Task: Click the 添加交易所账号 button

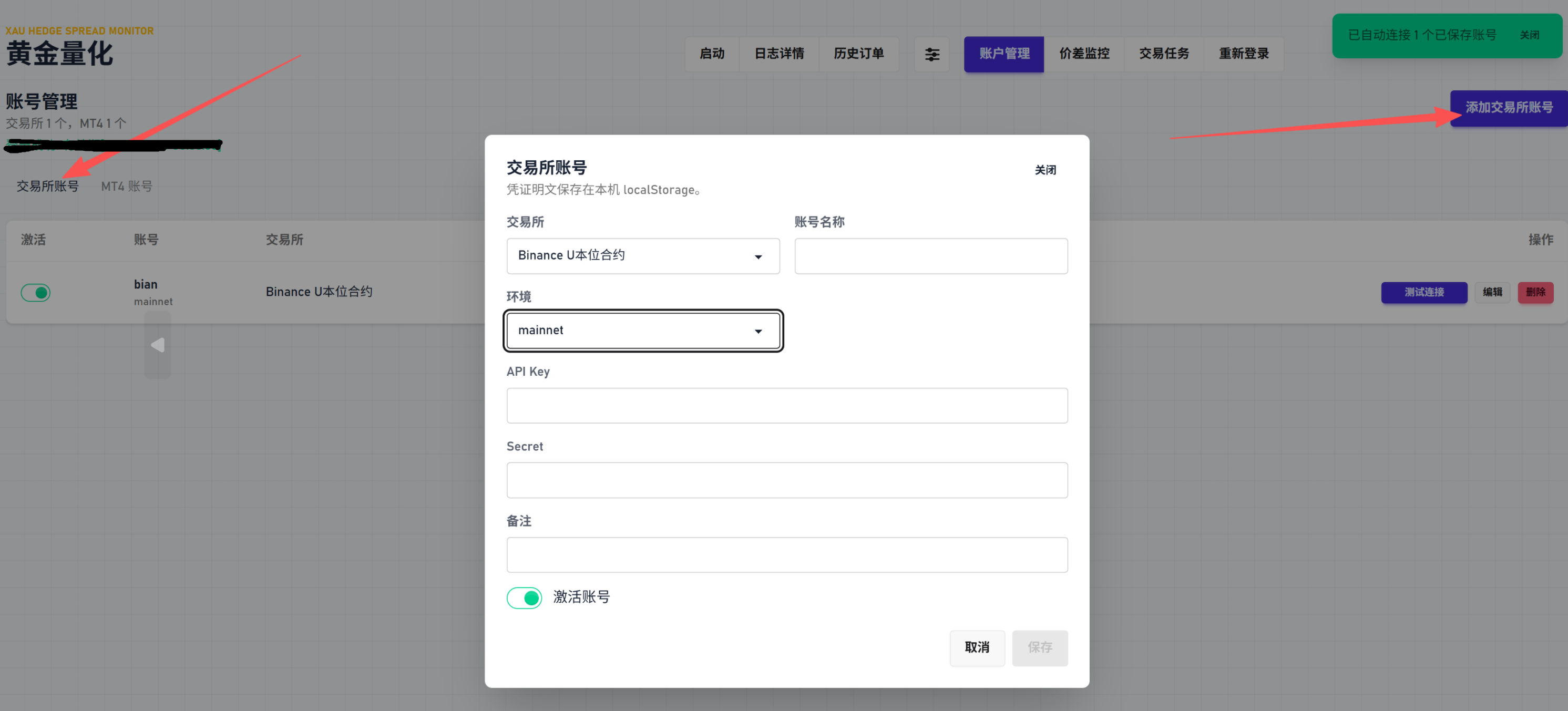Action: pyautogui.click(x=1509, y=108)
